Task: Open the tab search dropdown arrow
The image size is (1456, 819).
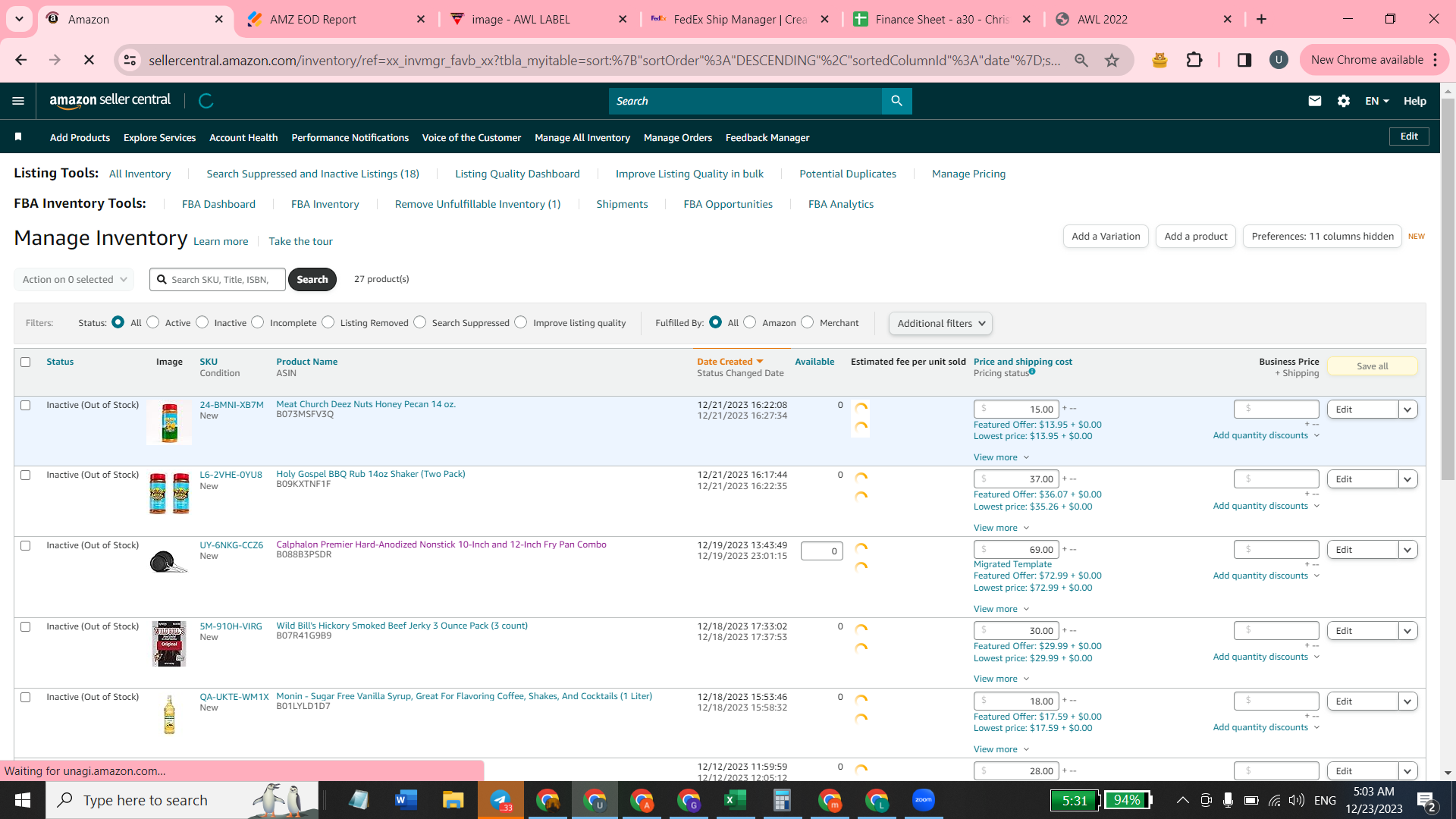Action: tap(19, 19)
